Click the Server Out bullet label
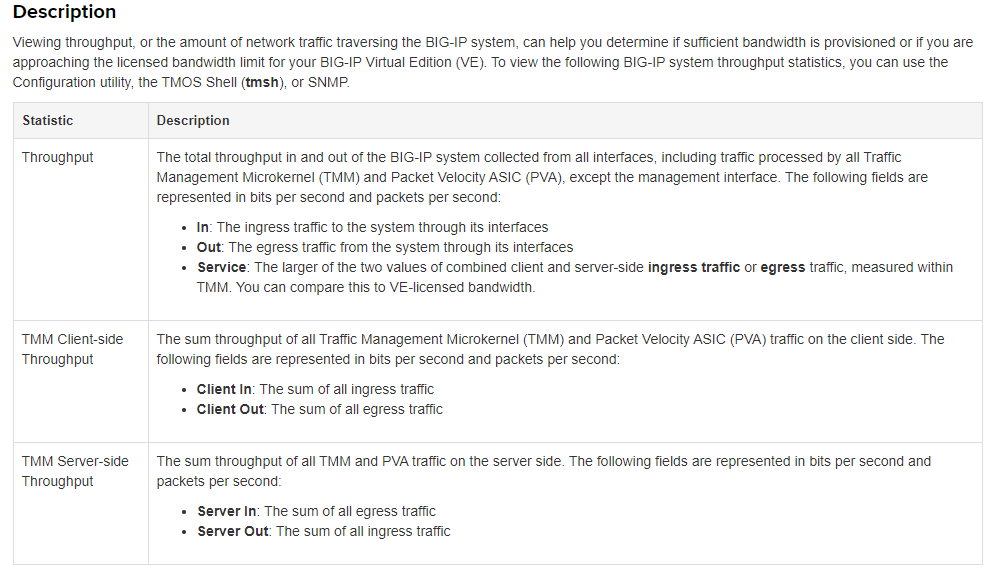 (x=232, y=531)
